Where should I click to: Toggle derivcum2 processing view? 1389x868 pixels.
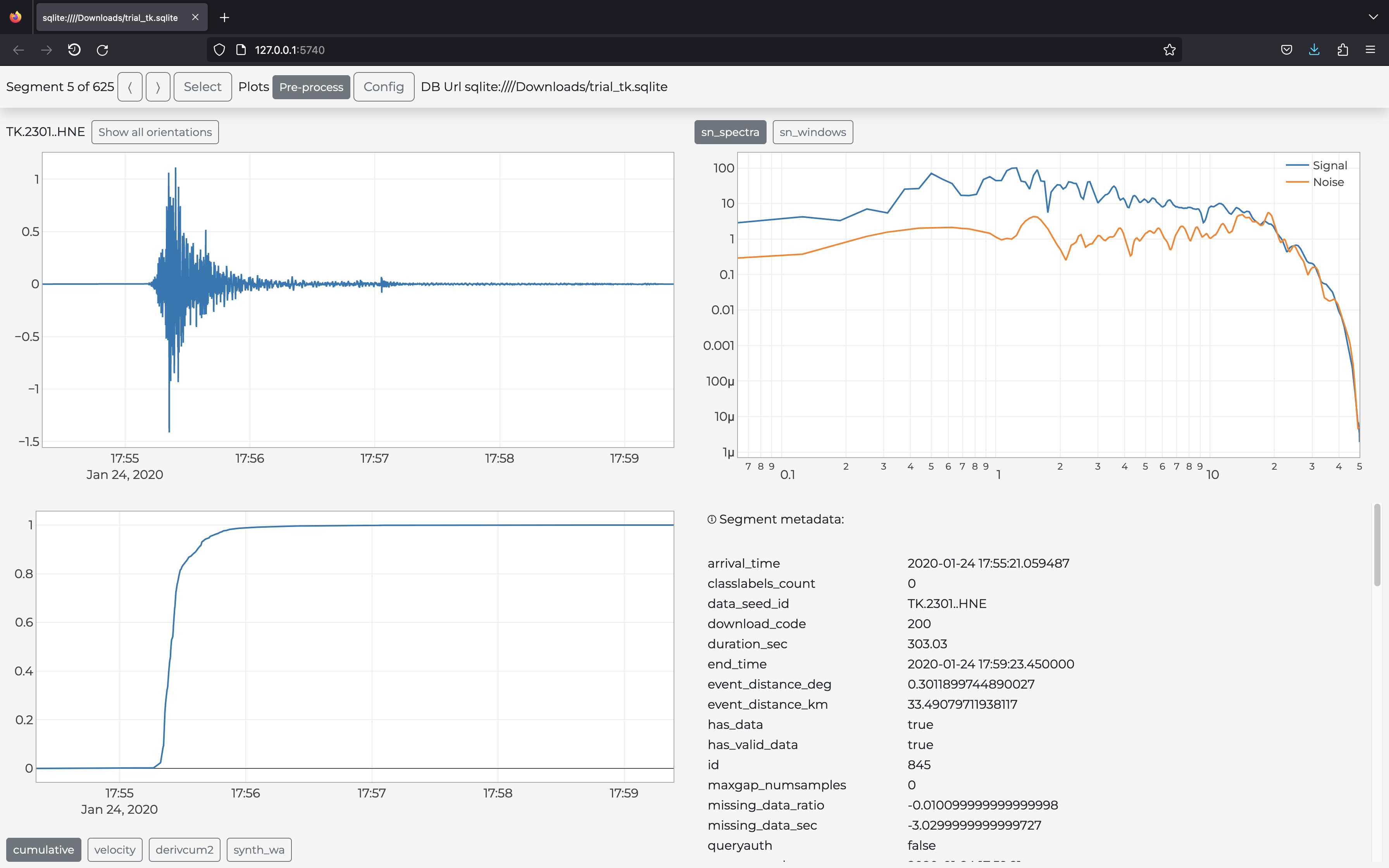click(185, 849)
